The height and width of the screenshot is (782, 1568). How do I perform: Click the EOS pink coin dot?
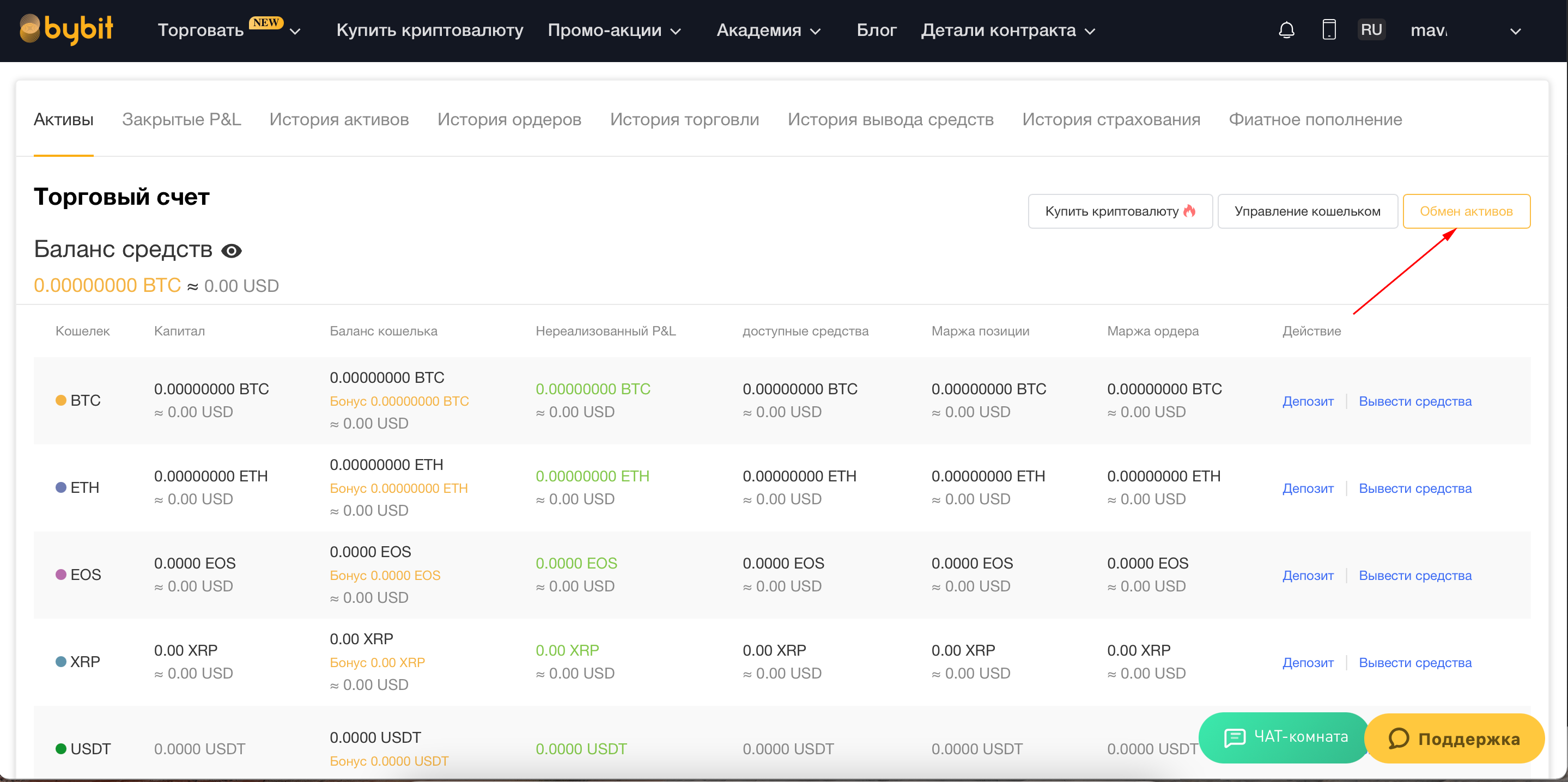click(61, 575)
